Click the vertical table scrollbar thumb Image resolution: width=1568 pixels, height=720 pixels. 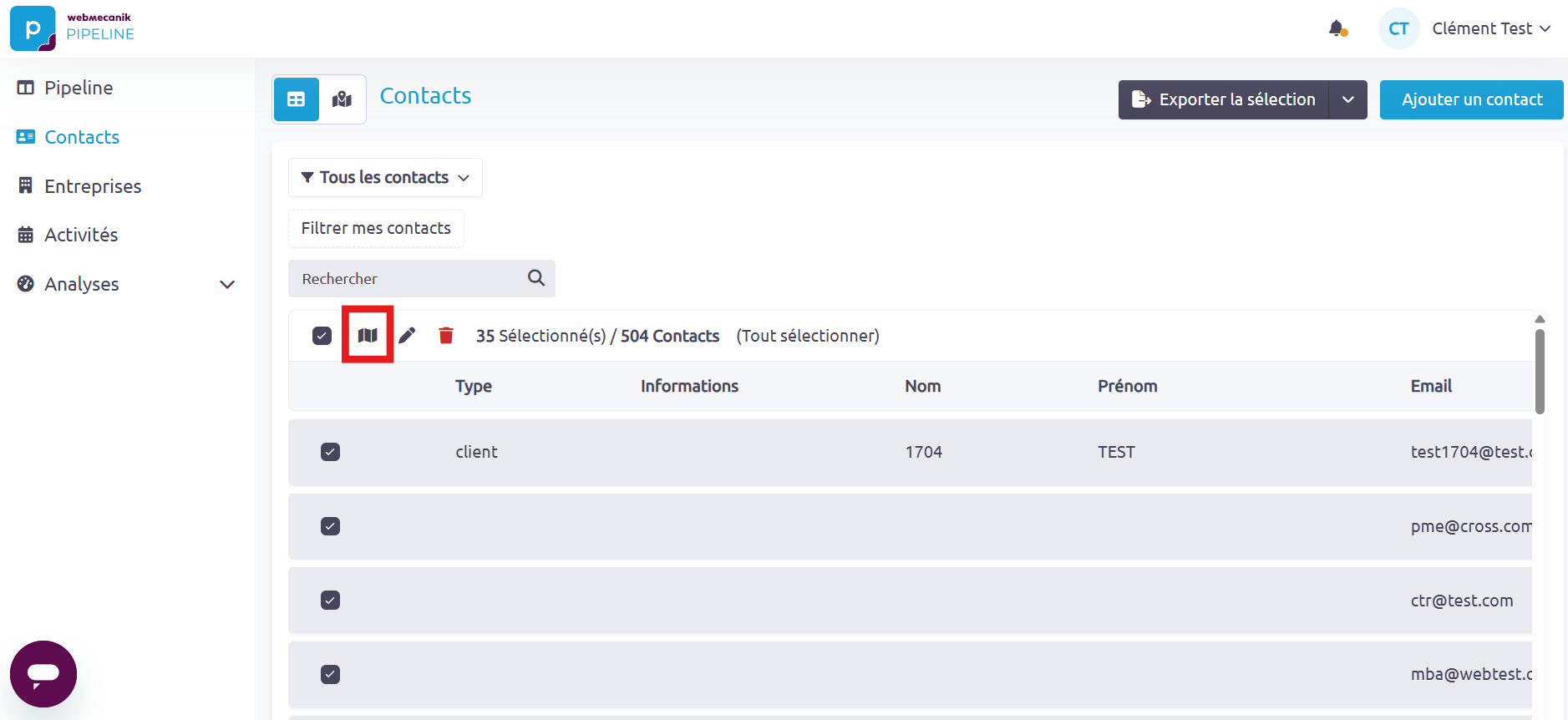(x=1540, y=372)
